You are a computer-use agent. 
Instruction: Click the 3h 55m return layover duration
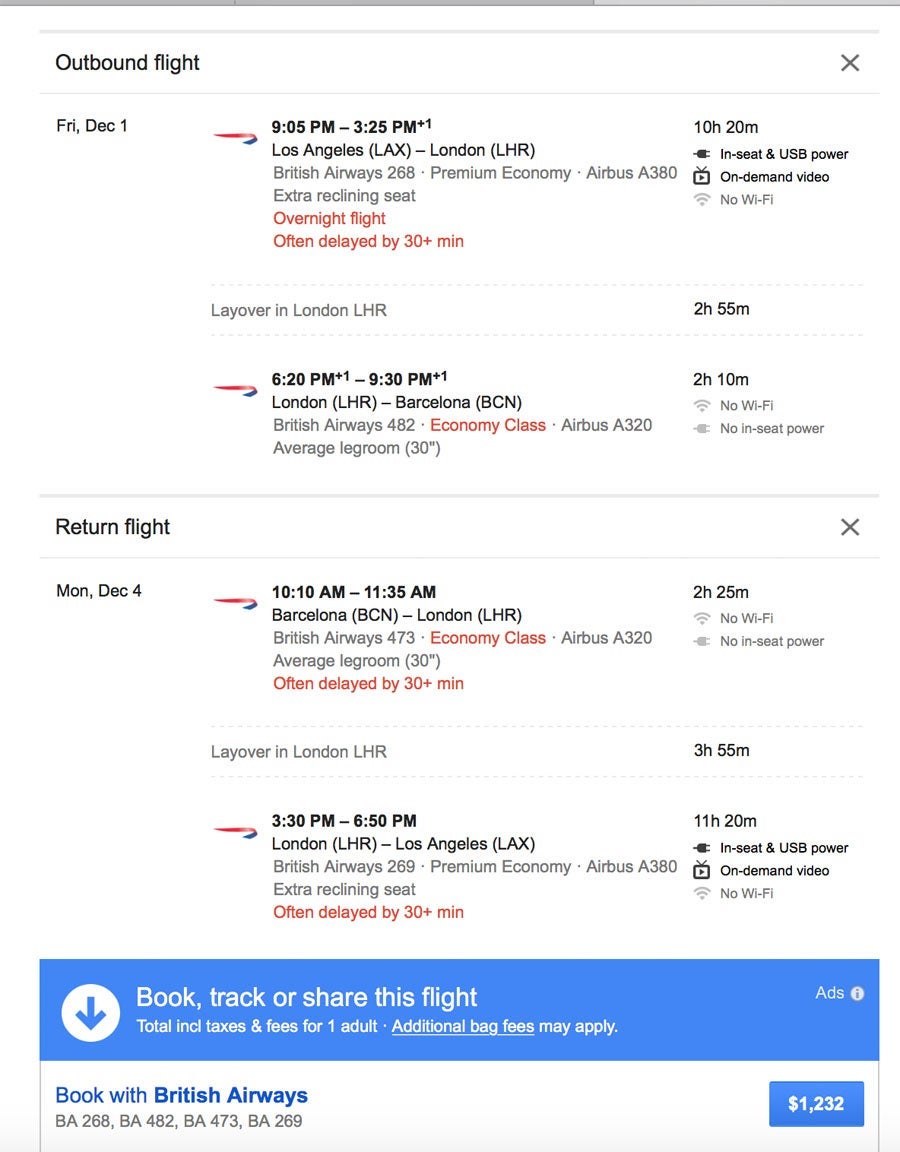pos(721,750)
